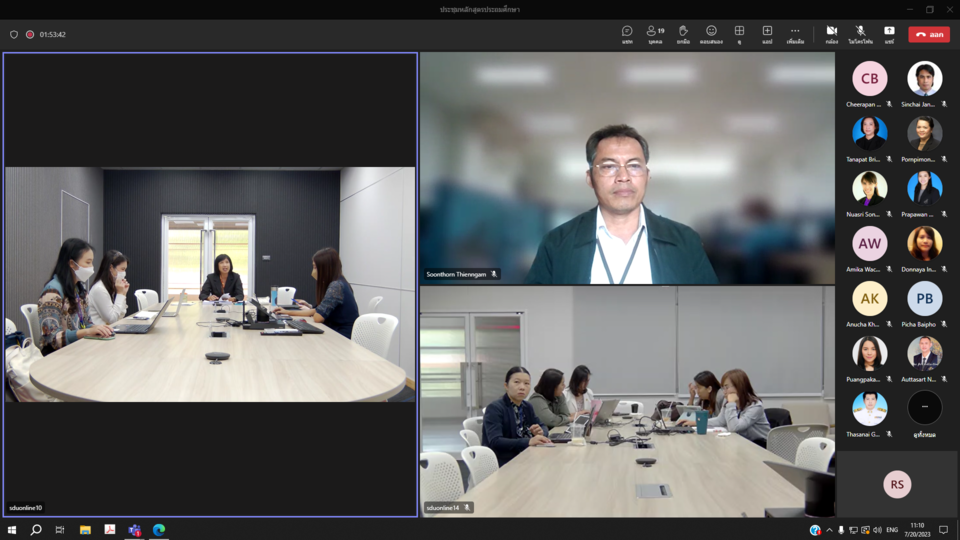
Task: Leave the meeting with red button
Action: click(929, 34)
